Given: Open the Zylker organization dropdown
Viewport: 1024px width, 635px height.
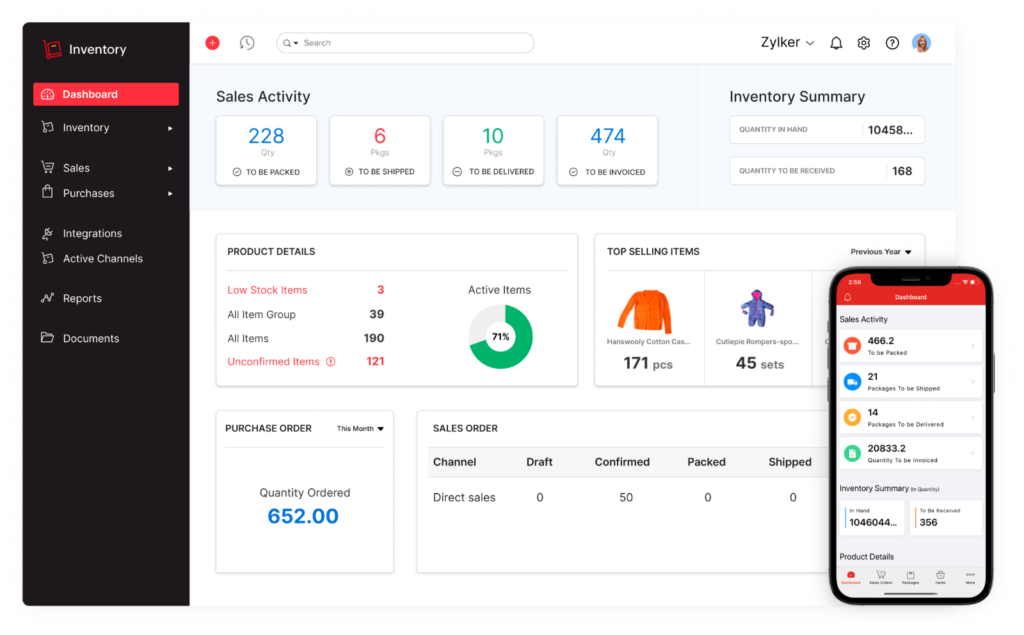Looking at the screenshot, I should (x=788, y=43).
